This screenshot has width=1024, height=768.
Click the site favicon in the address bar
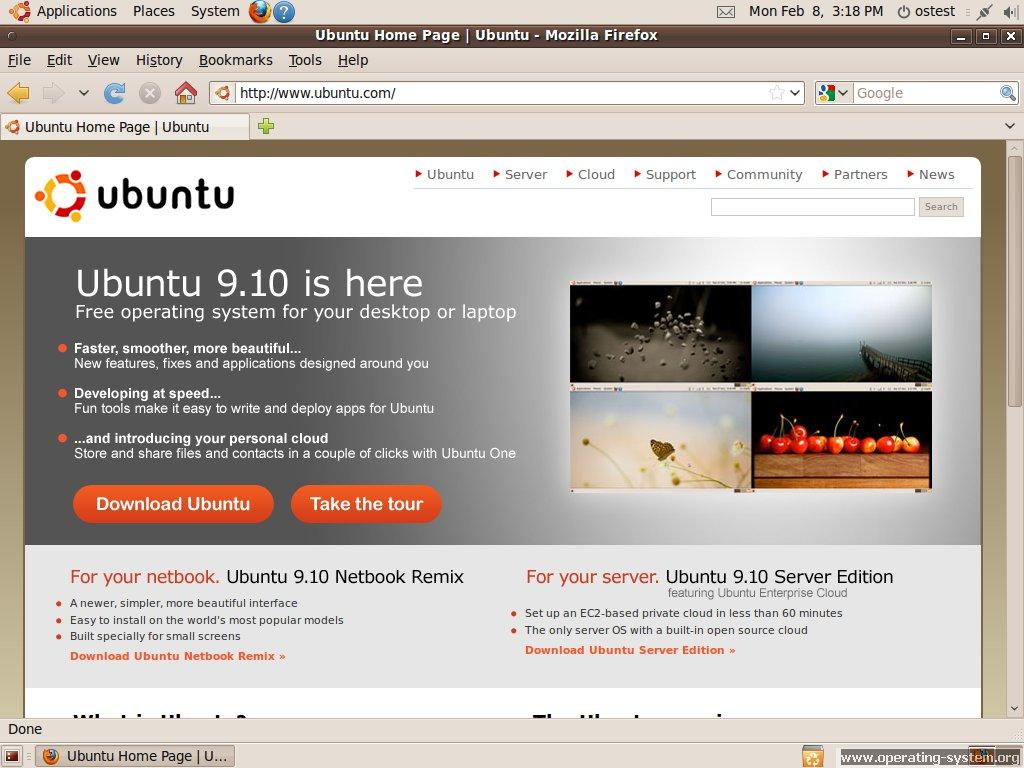coord(223,93)
